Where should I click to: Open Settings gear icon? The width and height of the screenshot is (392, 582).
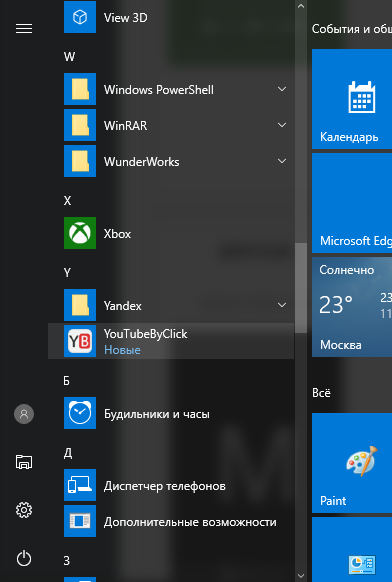(24, 510)
